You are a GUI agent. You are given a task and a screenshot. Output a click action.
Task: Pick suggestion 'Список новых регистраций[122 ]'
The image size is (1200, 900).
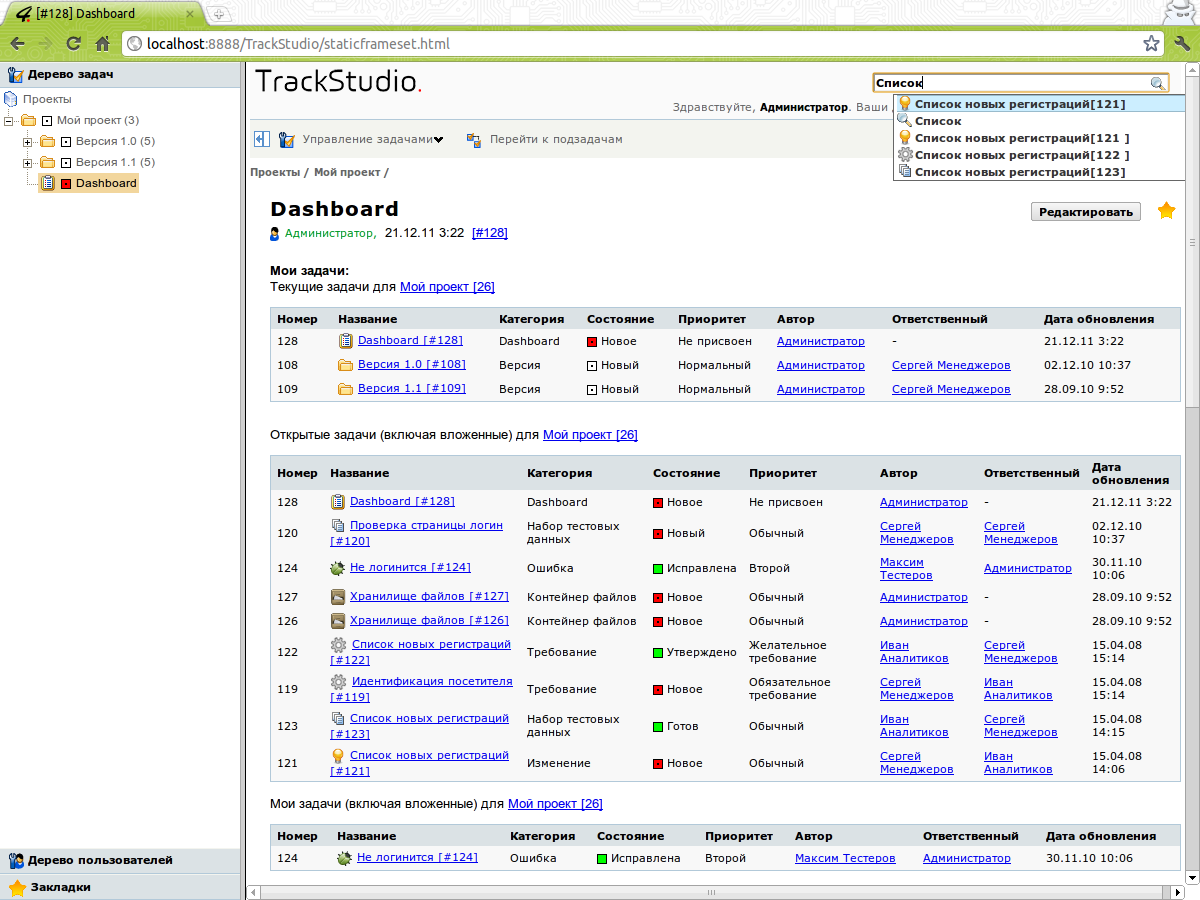point(1022,155)
